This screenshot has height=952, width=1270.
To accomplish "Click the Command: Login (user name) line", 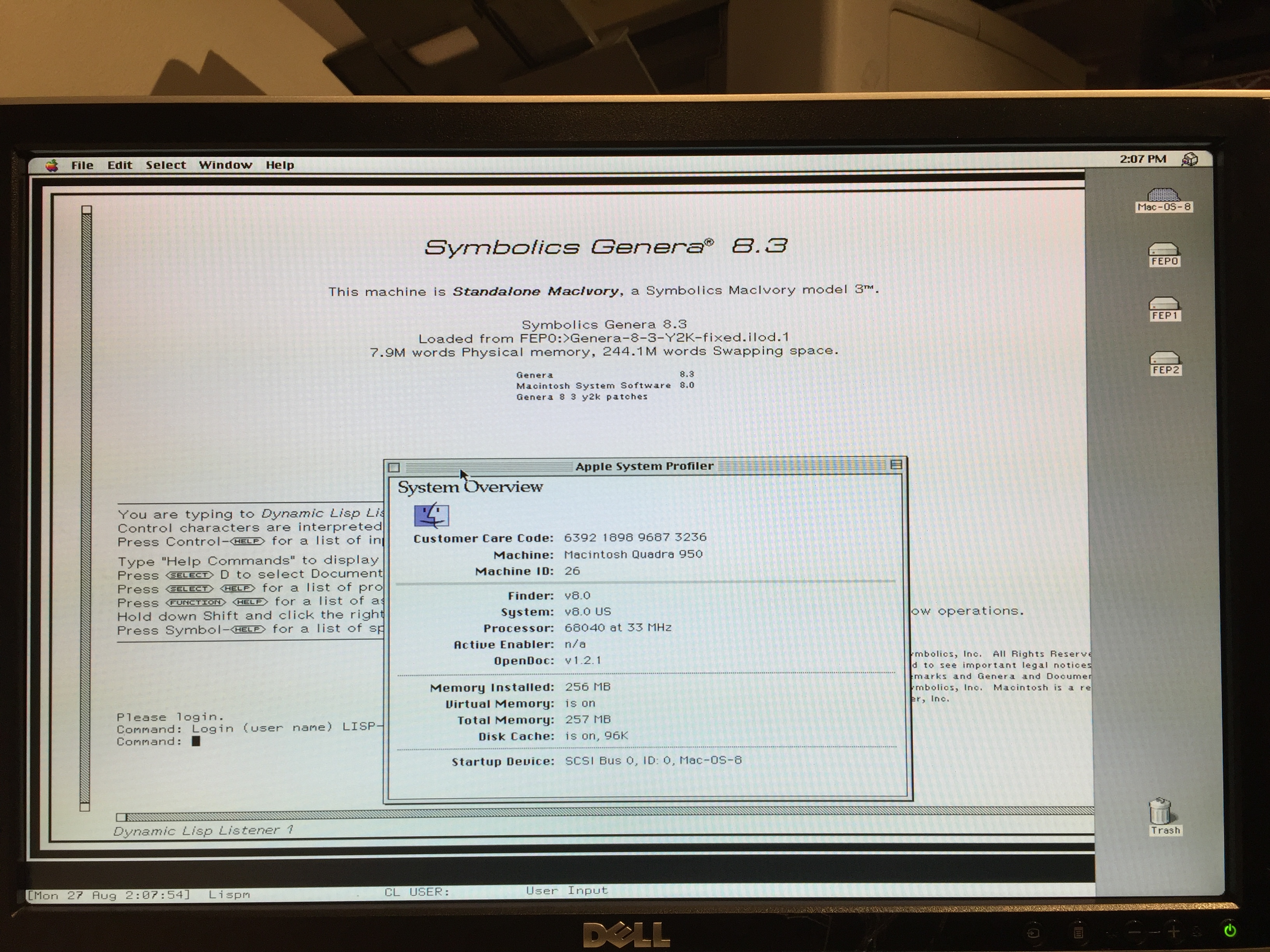I will point(250,728).
